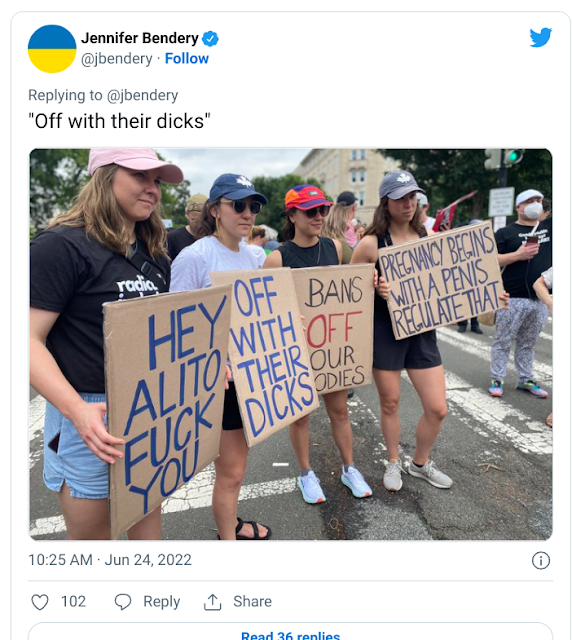Screen dimensions: 572x640
Task: Click Read 36 replies button
Action: [290, 633]
